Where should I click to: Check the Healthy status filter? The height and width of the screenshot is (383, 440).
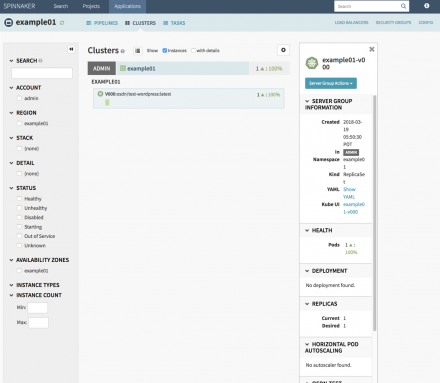click(x=19, y=199)
